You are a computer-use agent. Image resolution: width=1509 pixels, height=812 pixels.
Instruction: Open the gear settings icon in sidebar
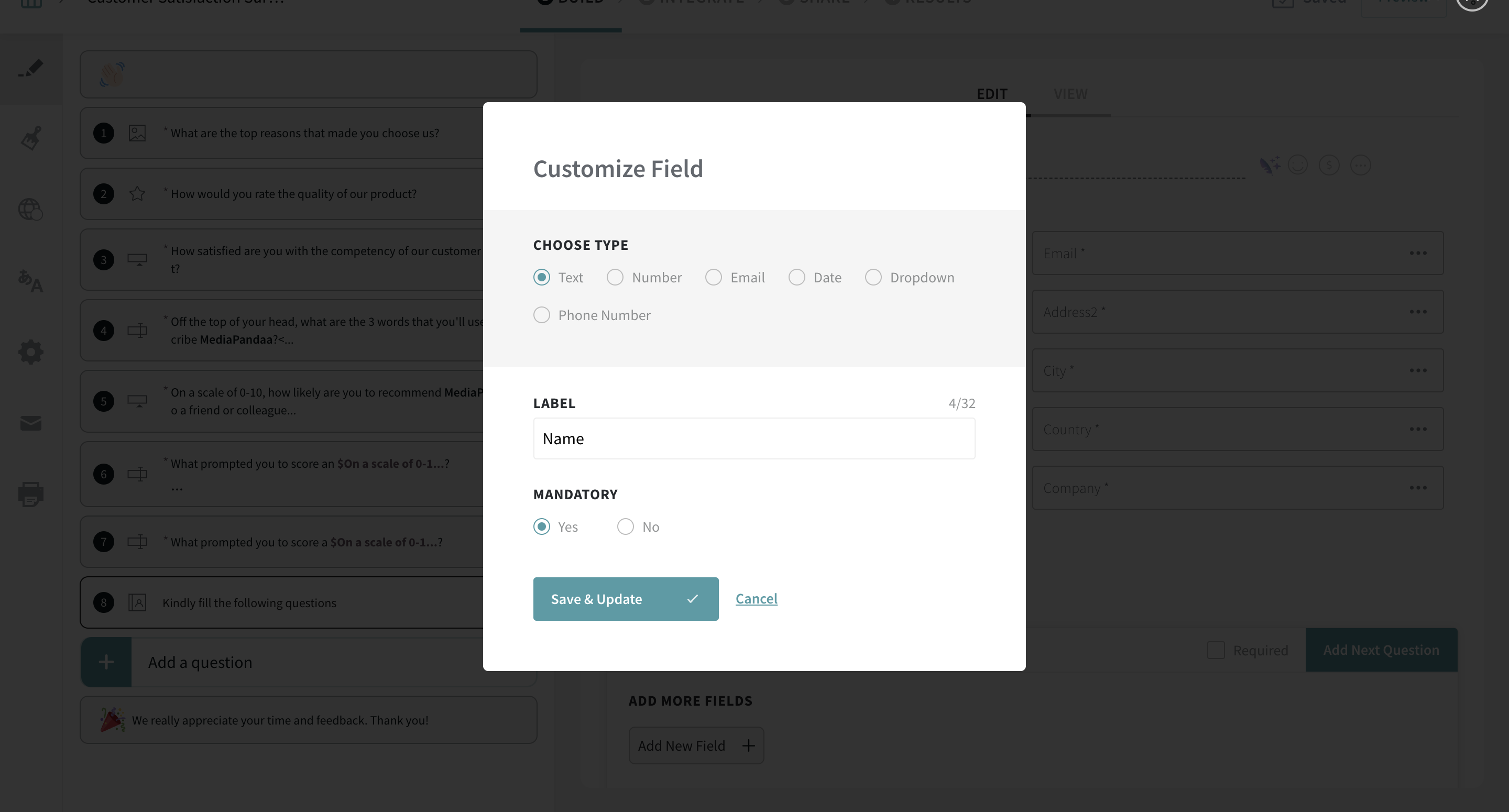click(30, 352)
